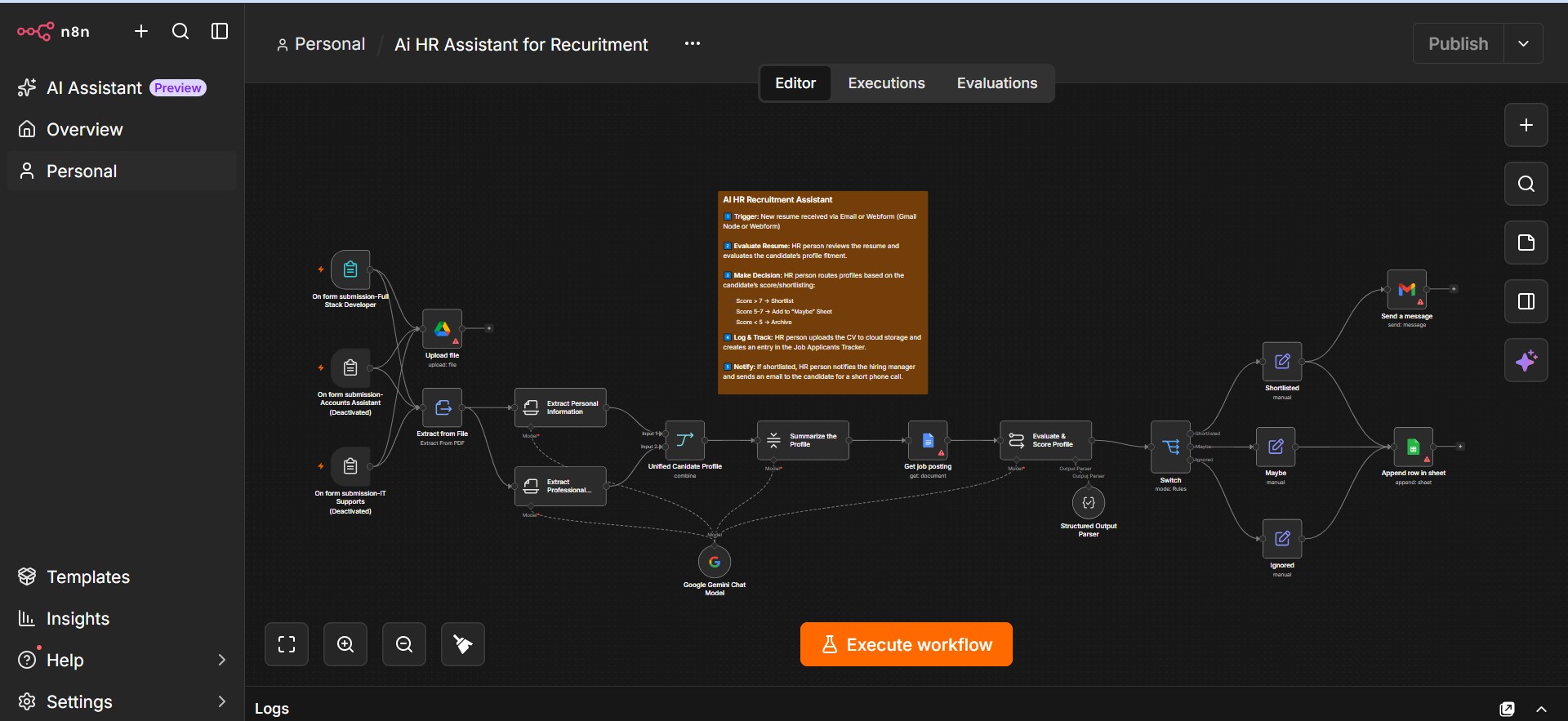1568x721 pixels.
Task: Select the Get job posting node
Action: 928,440
